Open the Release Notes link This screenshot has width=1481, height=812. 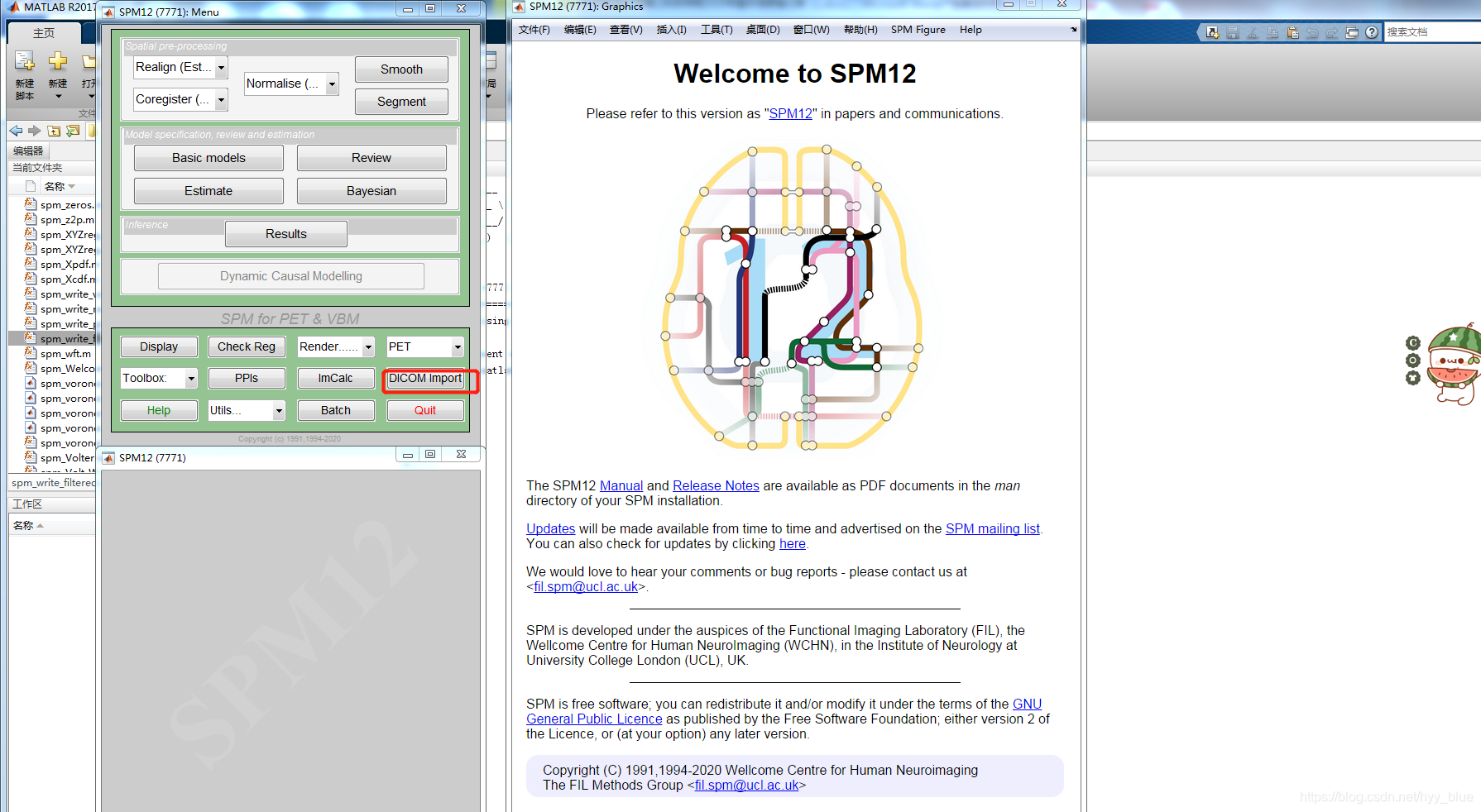pos(716,486)
